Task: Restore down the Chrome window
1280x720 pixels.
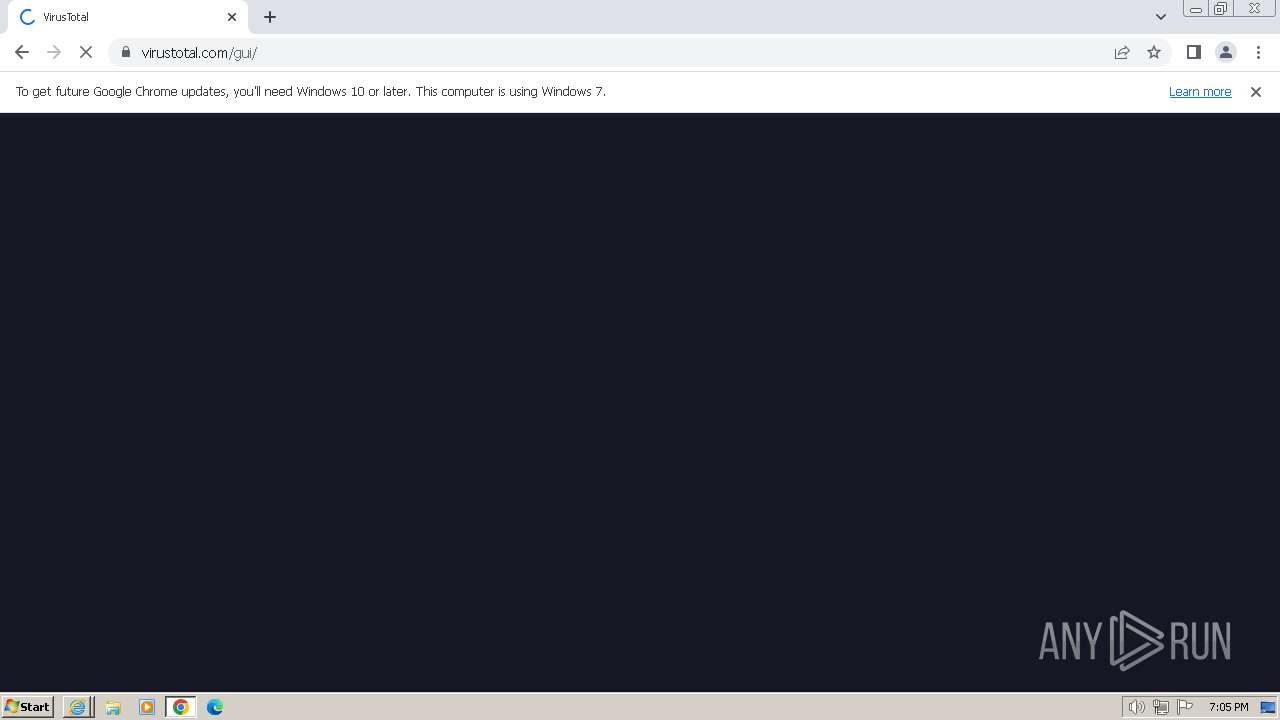Action: pyautogui.click(x=1221, y=9)
